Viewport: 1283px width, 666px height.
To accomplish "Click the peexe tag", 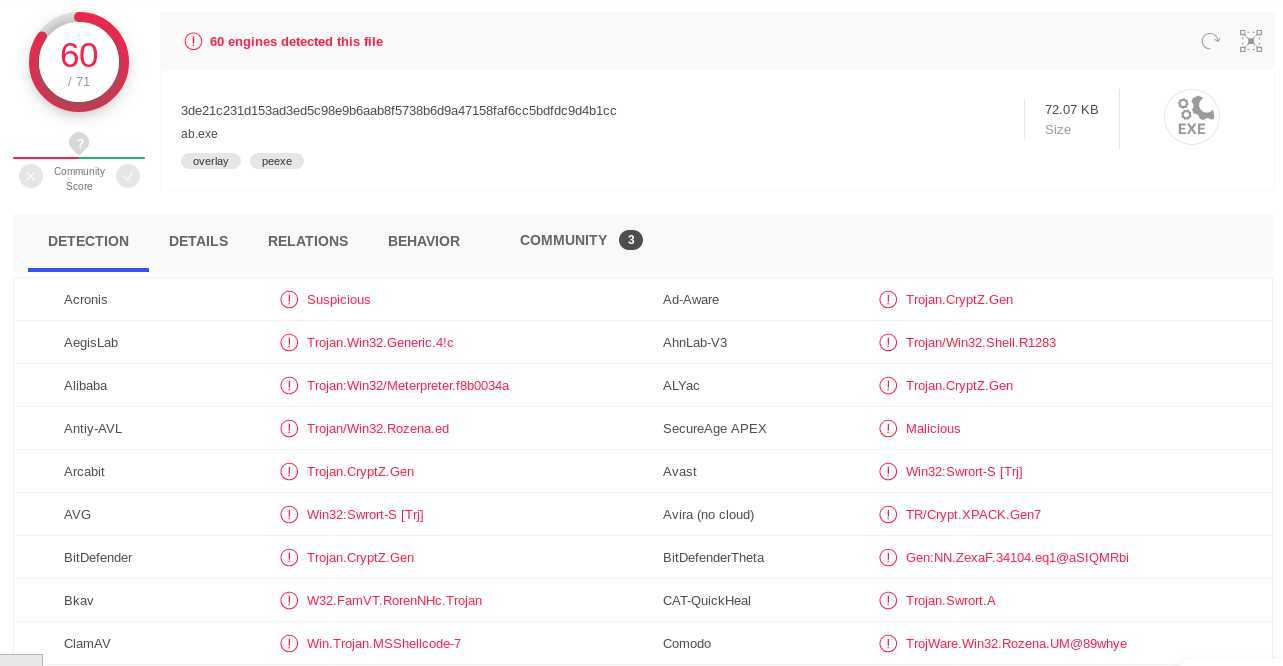I will pos(277,161).
